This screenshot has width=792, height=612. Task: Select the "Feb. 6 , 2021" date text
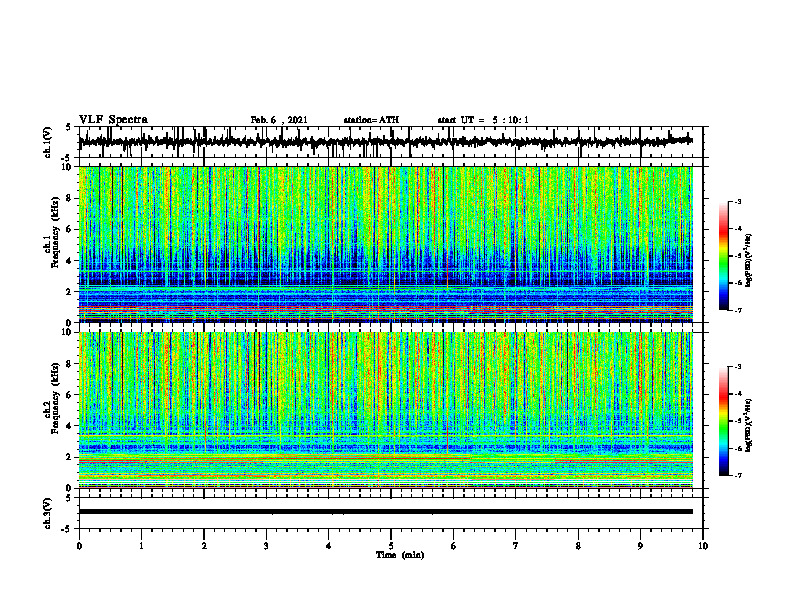point(279,120)
